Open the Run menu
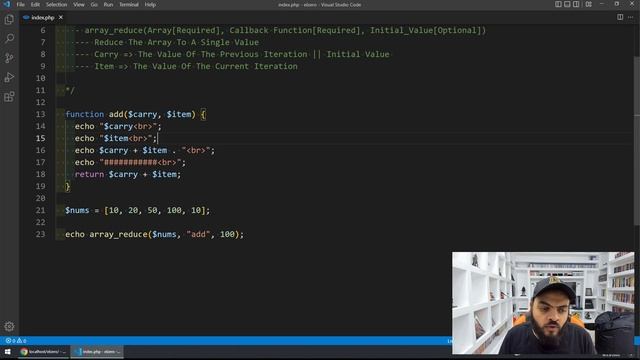The width and height of the screenshot is (640, 360). pyautogui.click(x=108, y=4)
